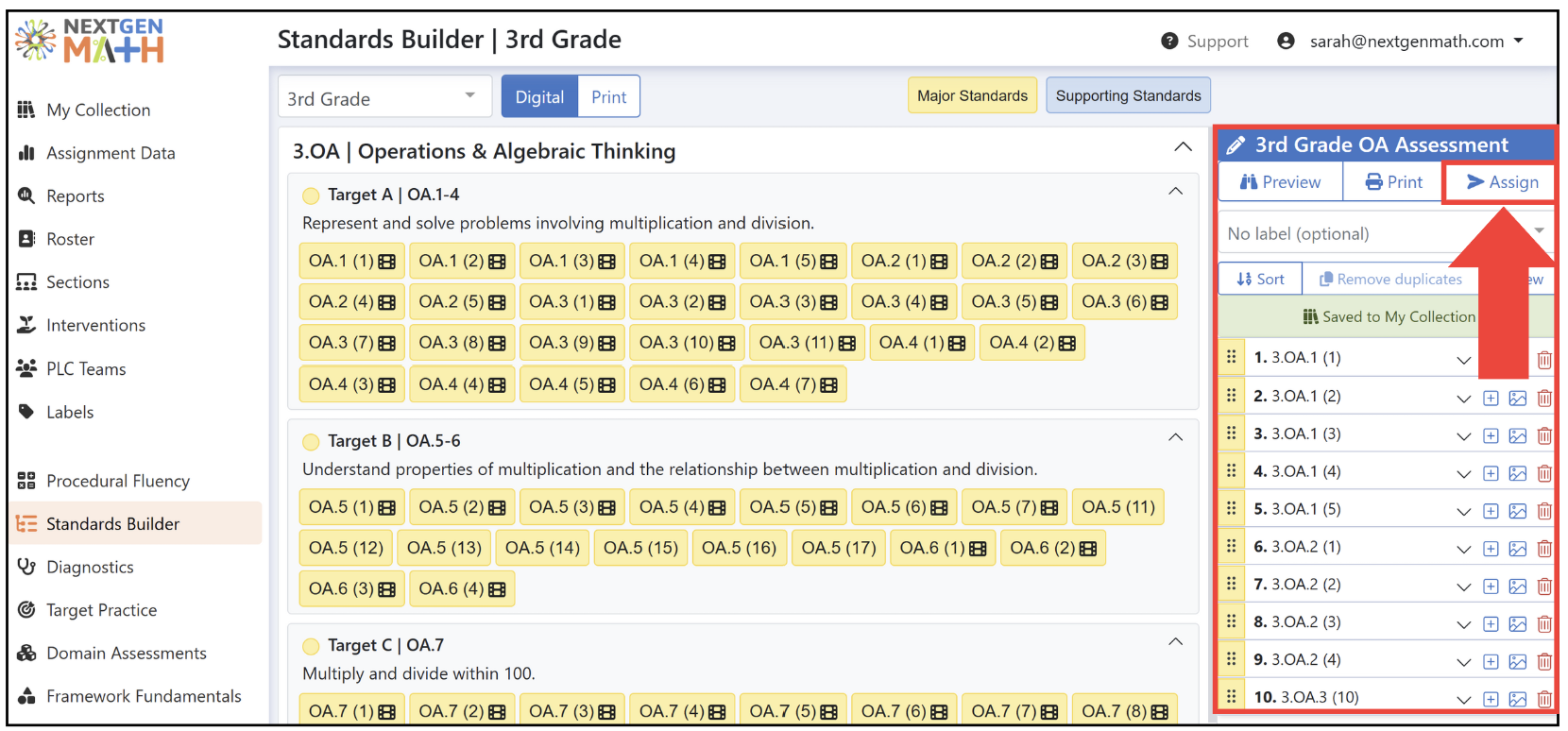Click the NextGen Math logo
The image size is (1568, 731).
coord(91,41)
